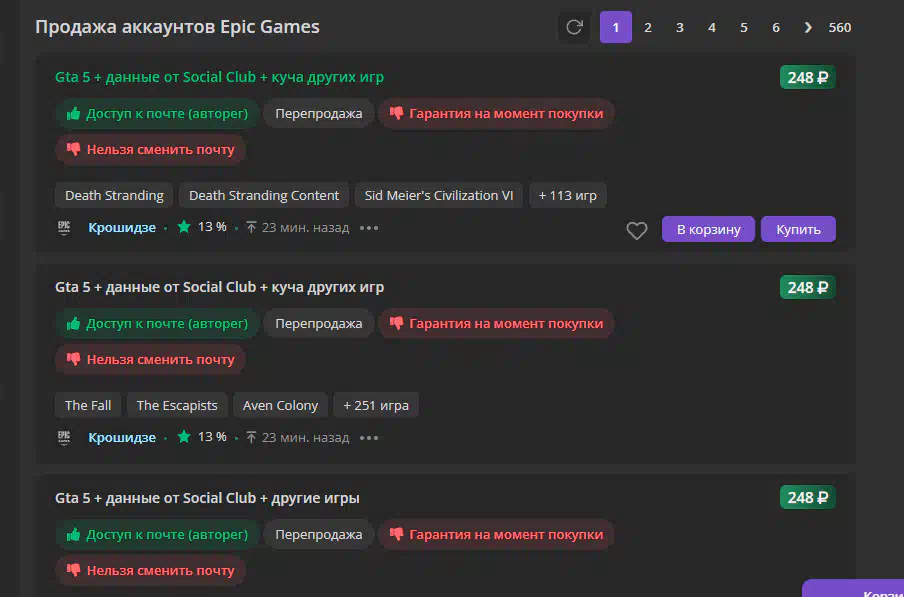Image resolution: width=904 pixels, height=597 pixels.
Task: Go to page 5 of listings
Action: click(744, 27)
